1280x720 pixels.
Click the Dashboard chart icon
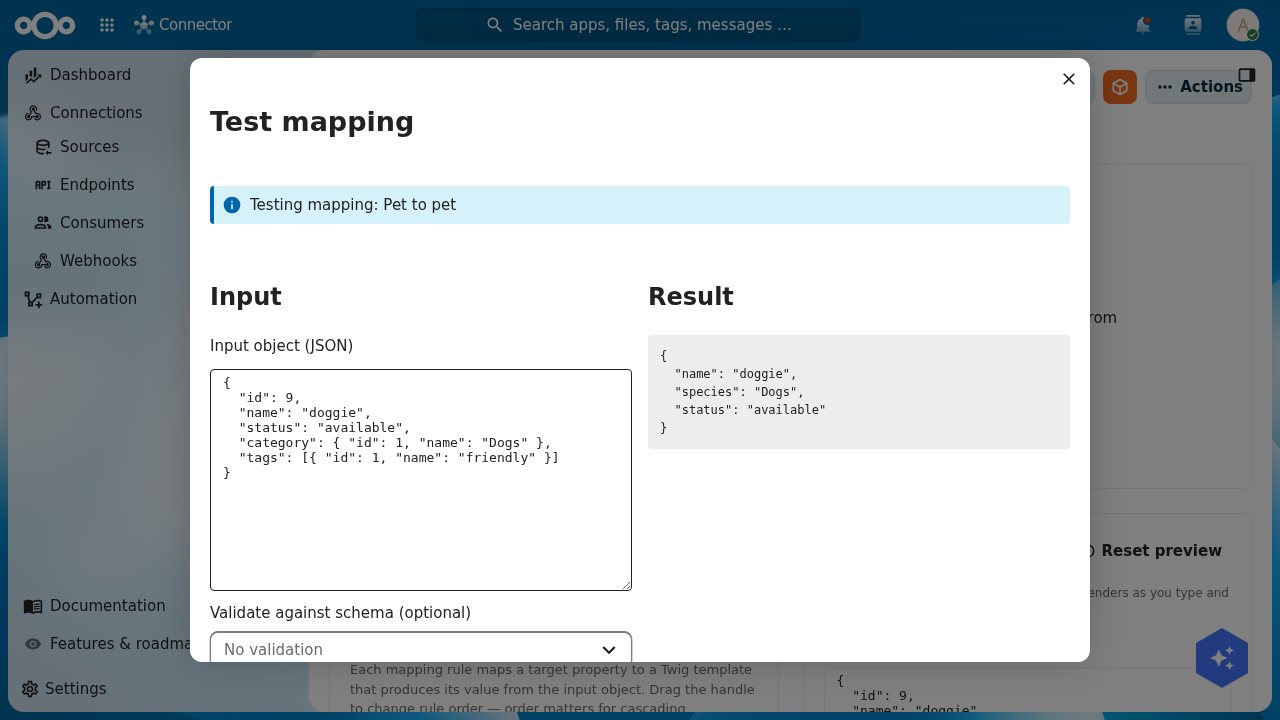click(x=33, y=75)
